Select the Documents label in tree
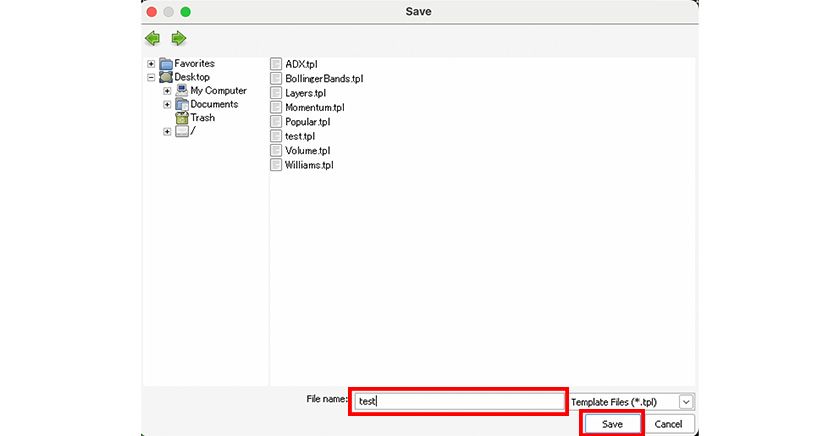 [214, 104]
